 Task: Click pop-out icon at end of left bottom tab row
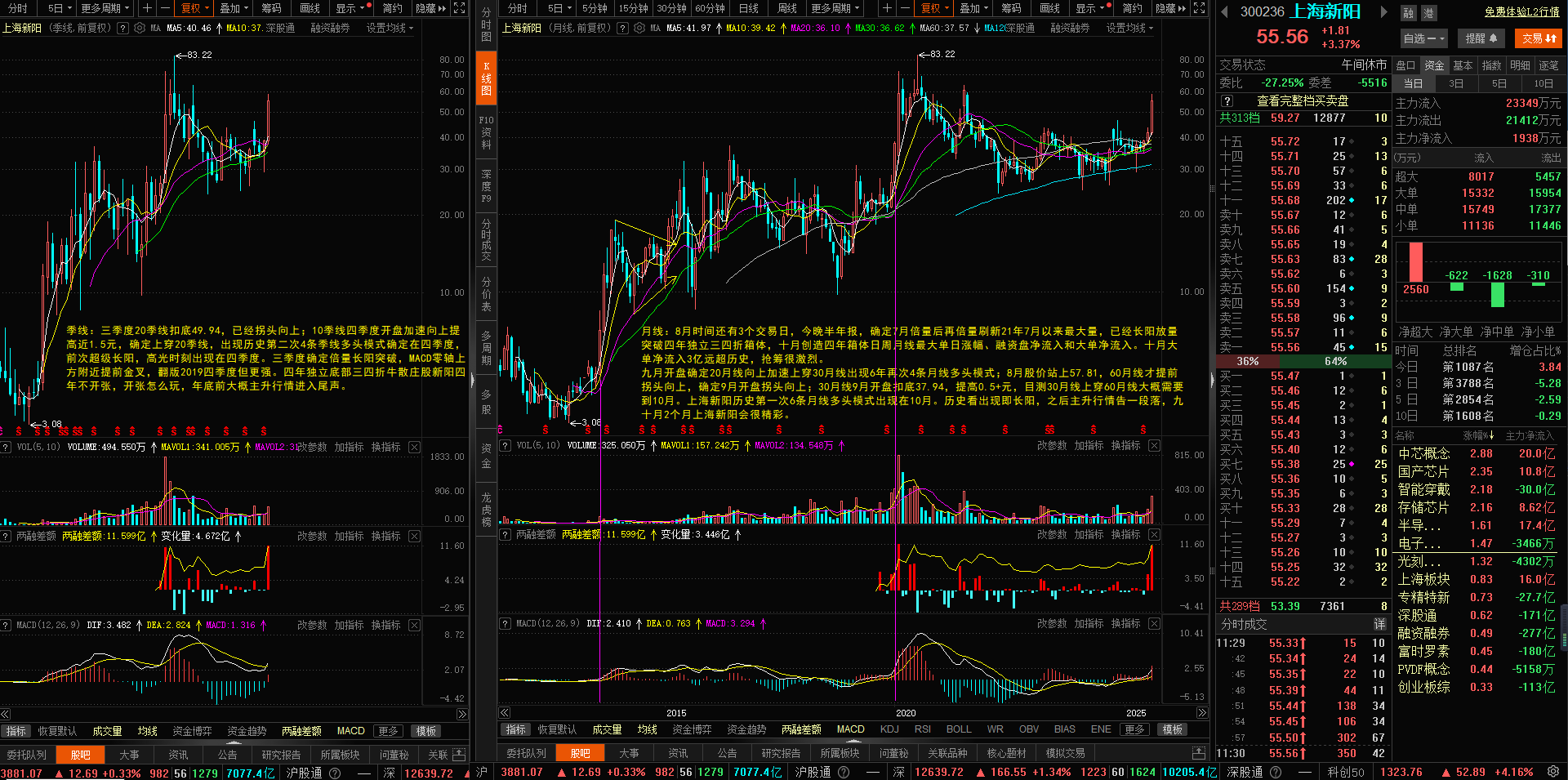pos(459,754)
